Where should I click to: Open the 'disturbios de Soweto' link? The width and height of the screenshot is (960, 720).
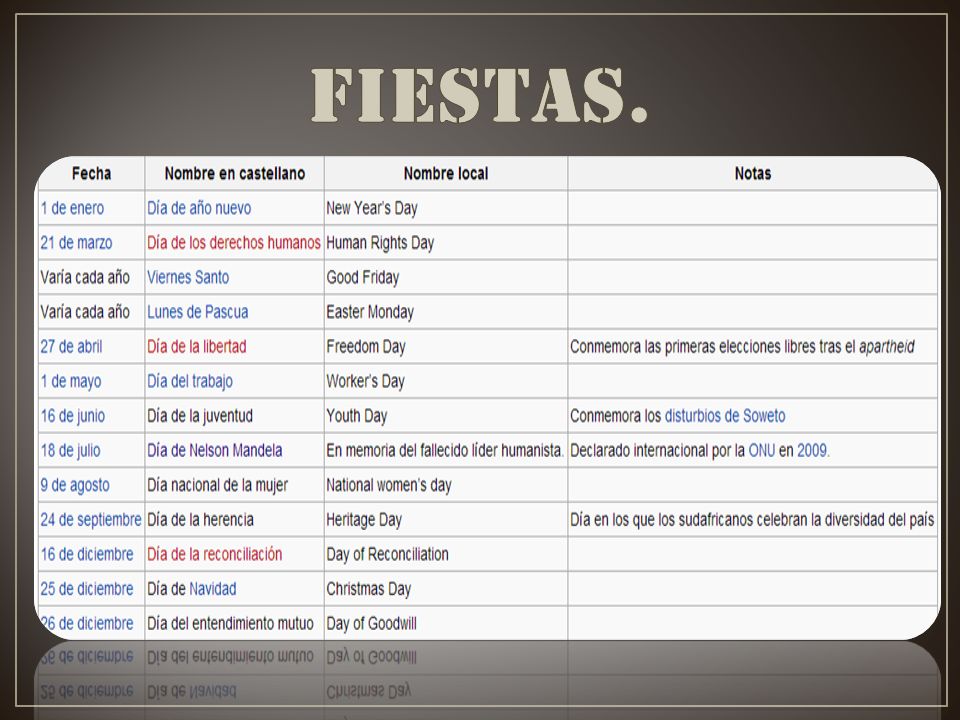click(725, 416)
